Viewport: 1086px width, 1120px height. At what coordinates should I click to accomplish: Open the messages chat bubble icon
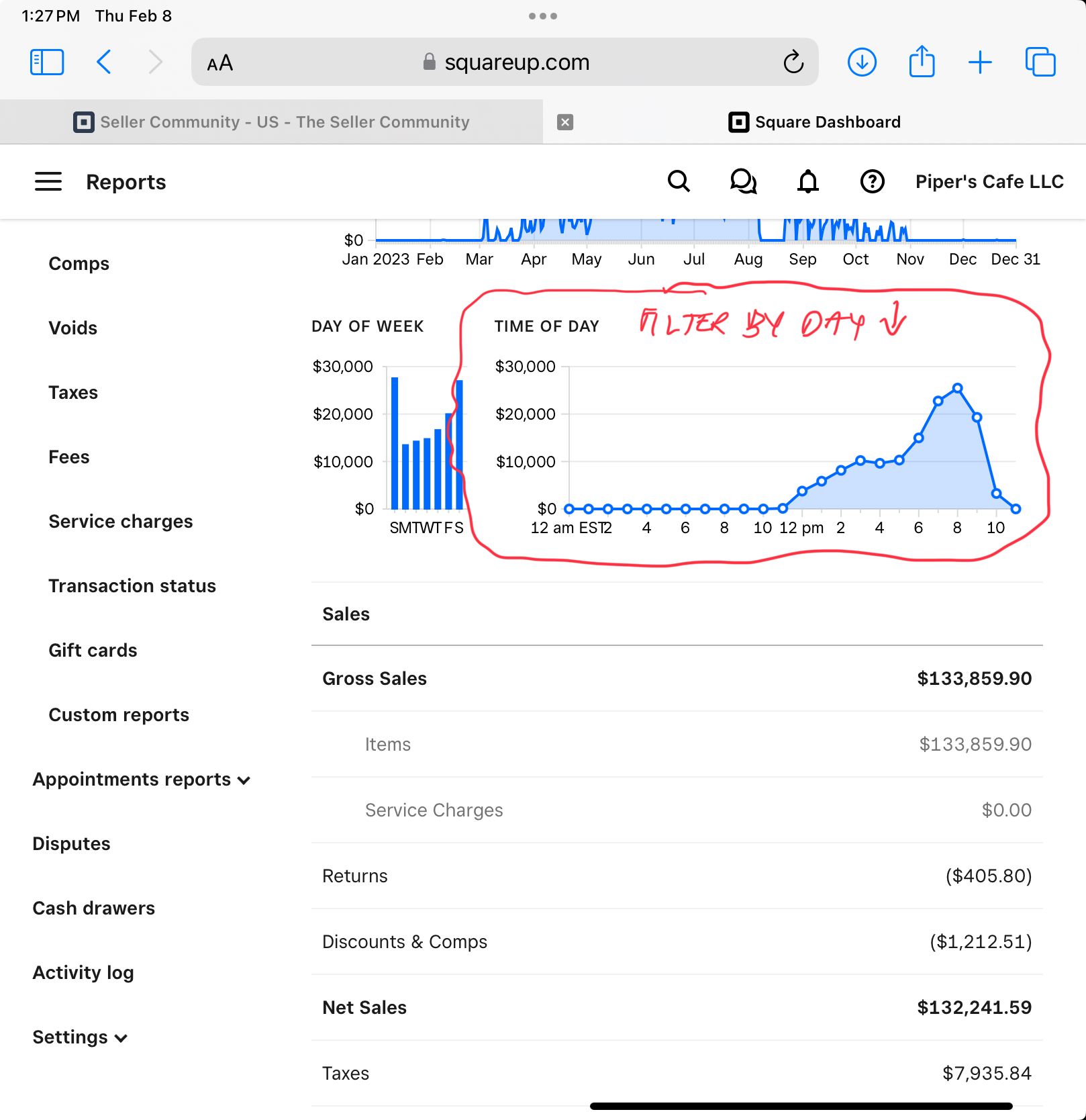[x=743, y=181]
